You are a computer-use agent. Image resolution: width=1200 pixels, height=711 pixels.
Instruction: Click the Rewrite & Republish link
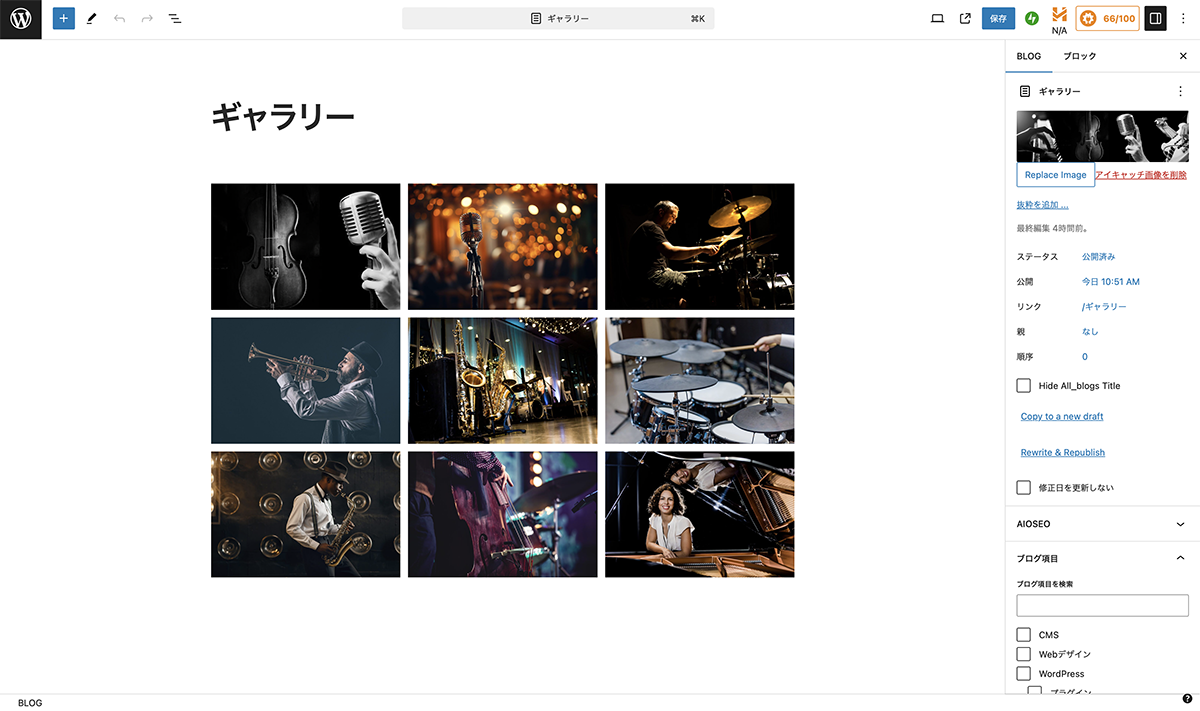click(x=1062, y=453)
